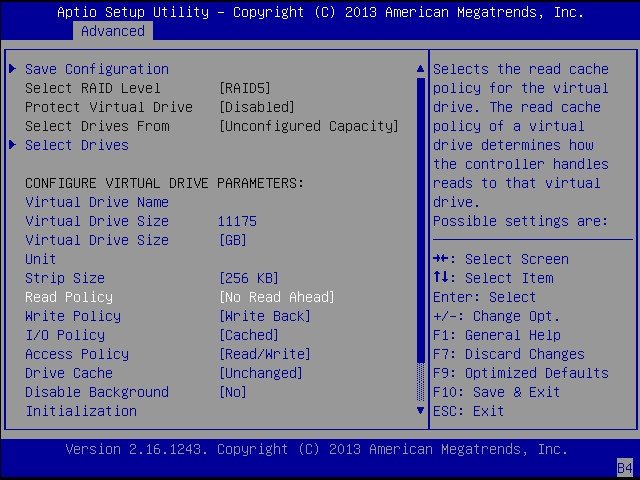Open Unconfigured Capacity drive source option
640x480 pixels.
[x=309, y=126]
